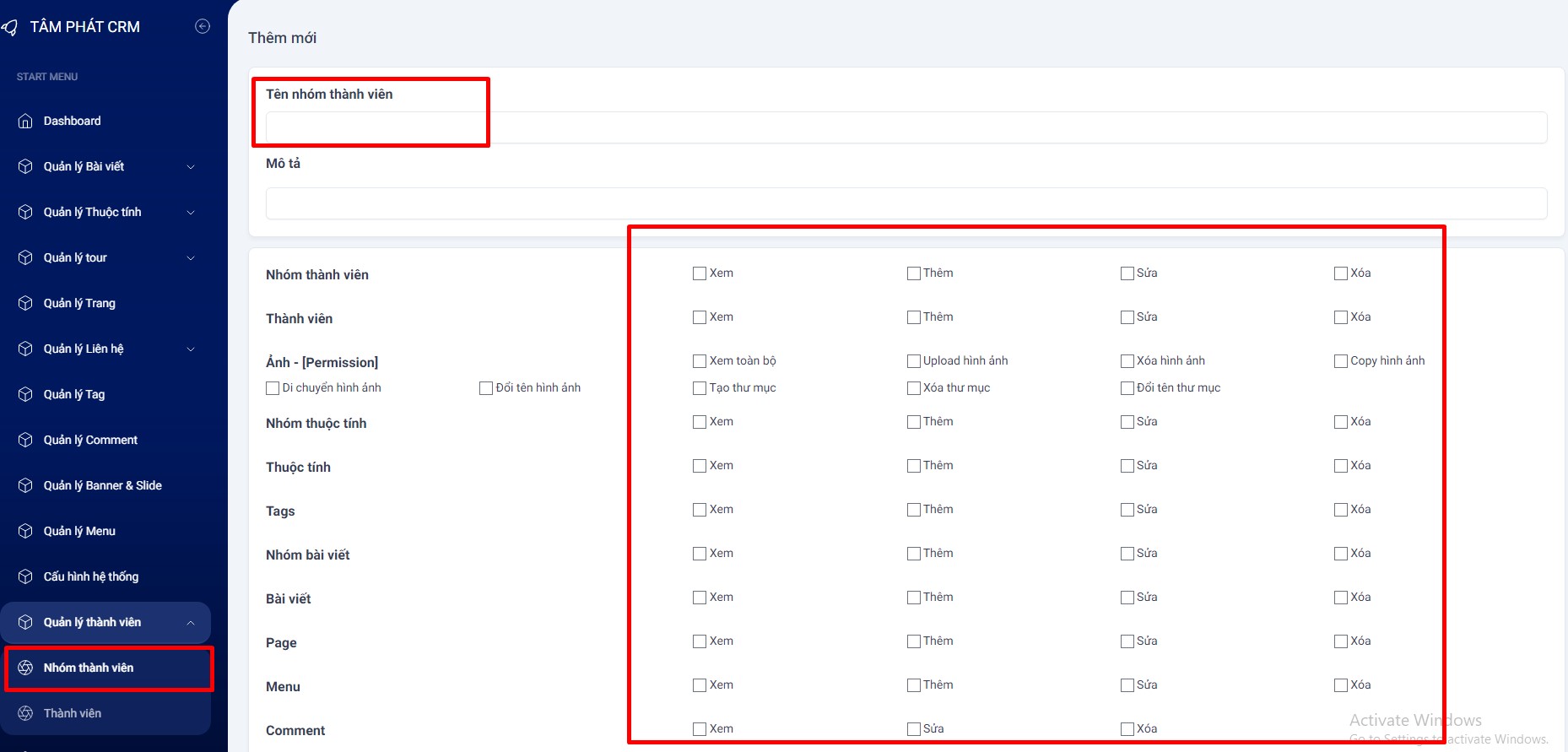The image size is (1568, 752).
Task: Click the Quản lý Trang cube icon
Action: tap(25, 303)
